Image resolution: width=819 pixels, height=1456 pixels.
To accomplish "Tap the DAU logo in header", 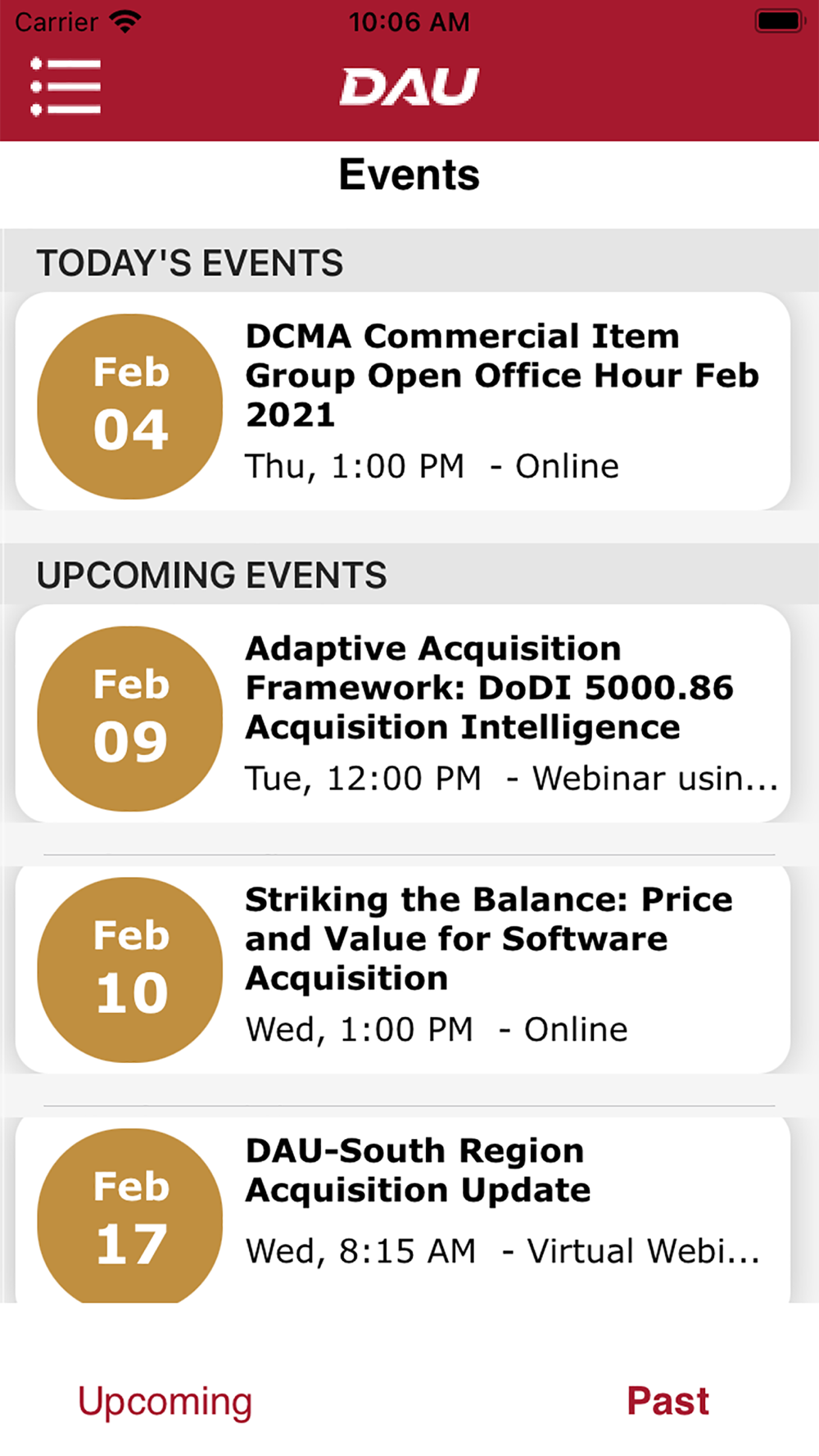I will tap(409, 87).
